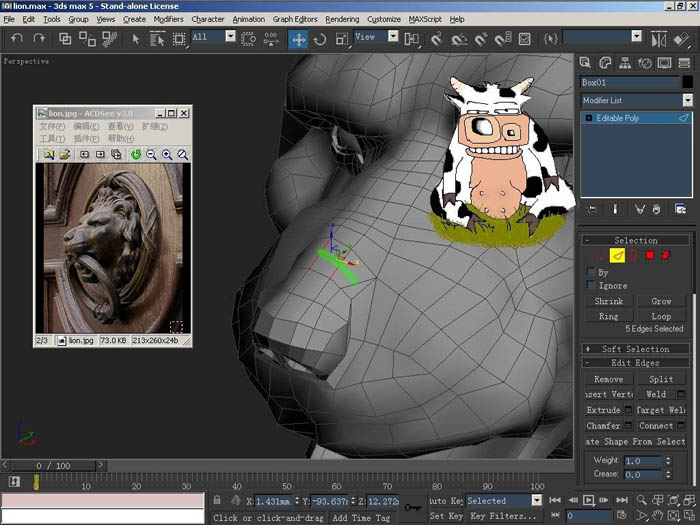
Task: Open the Character menu
Action: (208, 19)
